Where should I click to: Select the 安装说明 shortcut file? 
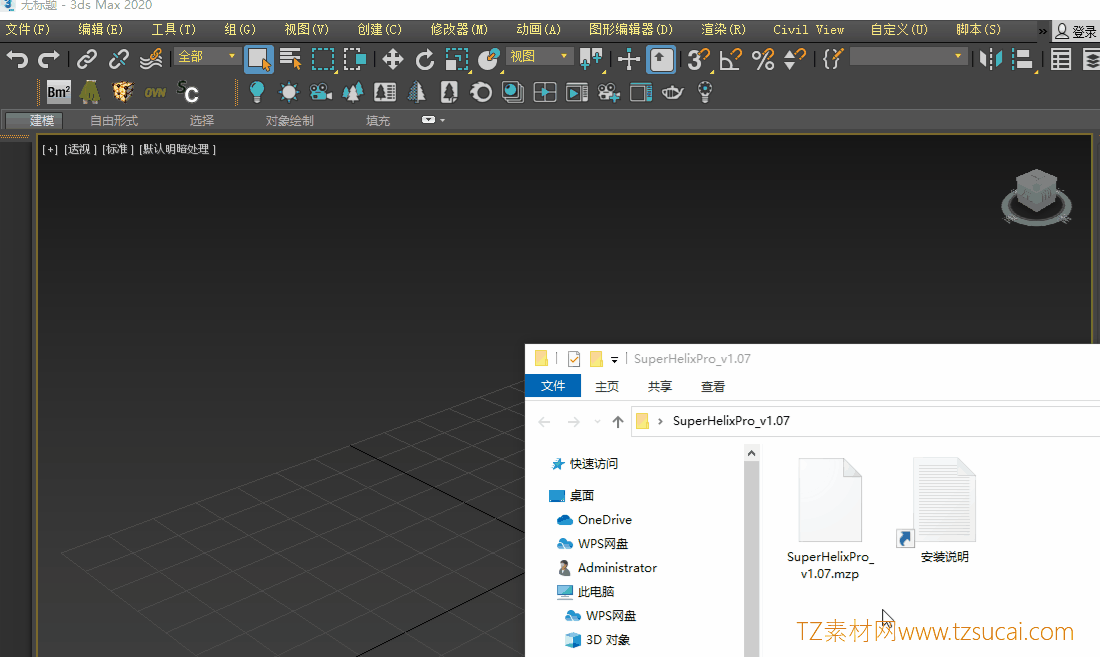(x=944, y=510)
